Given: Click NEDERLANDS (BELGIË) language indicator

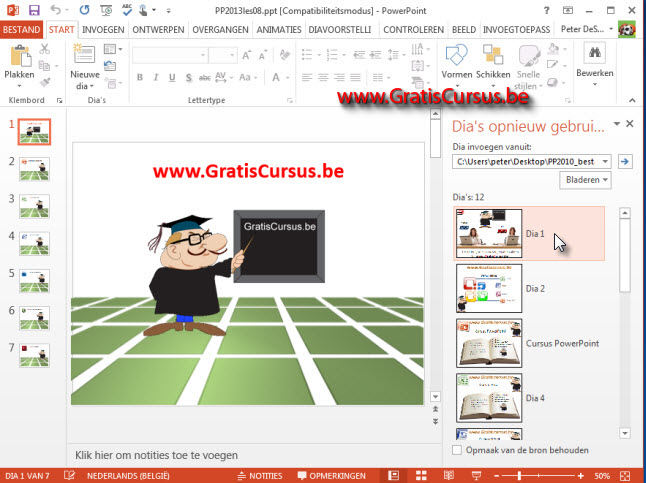Looking at the screenshot, I should pos(128,476).
